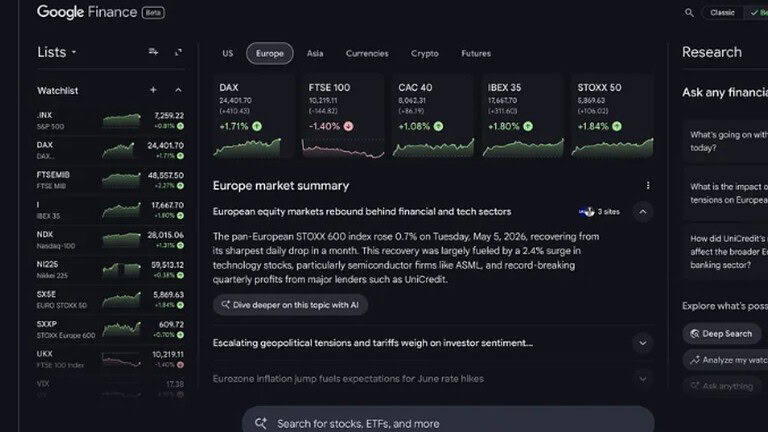Open the IBEX 35 index card
The image size is (768, 432).
coord(523,117)
